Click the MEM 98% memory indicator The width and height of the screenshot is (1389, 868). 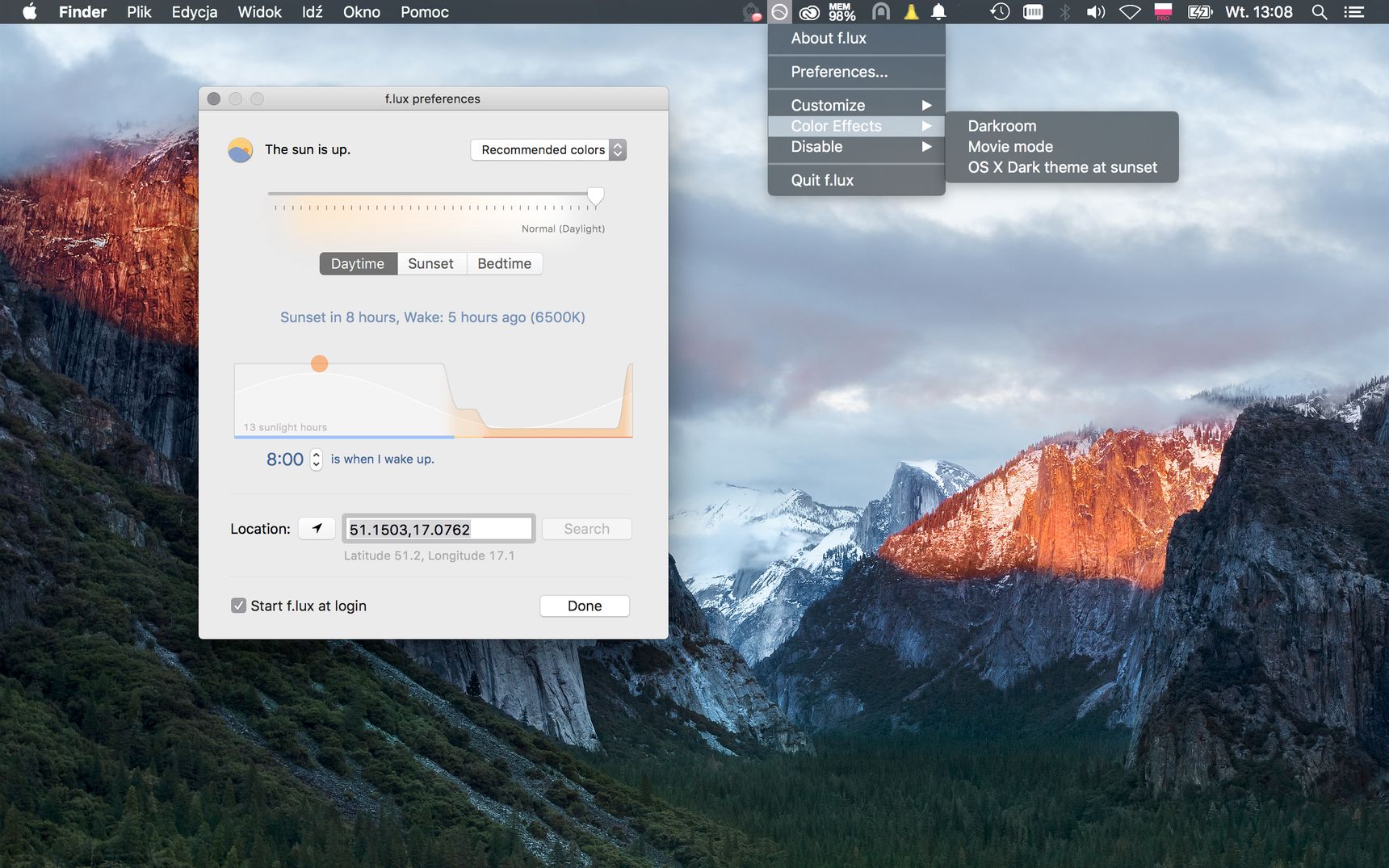point(841,12)
